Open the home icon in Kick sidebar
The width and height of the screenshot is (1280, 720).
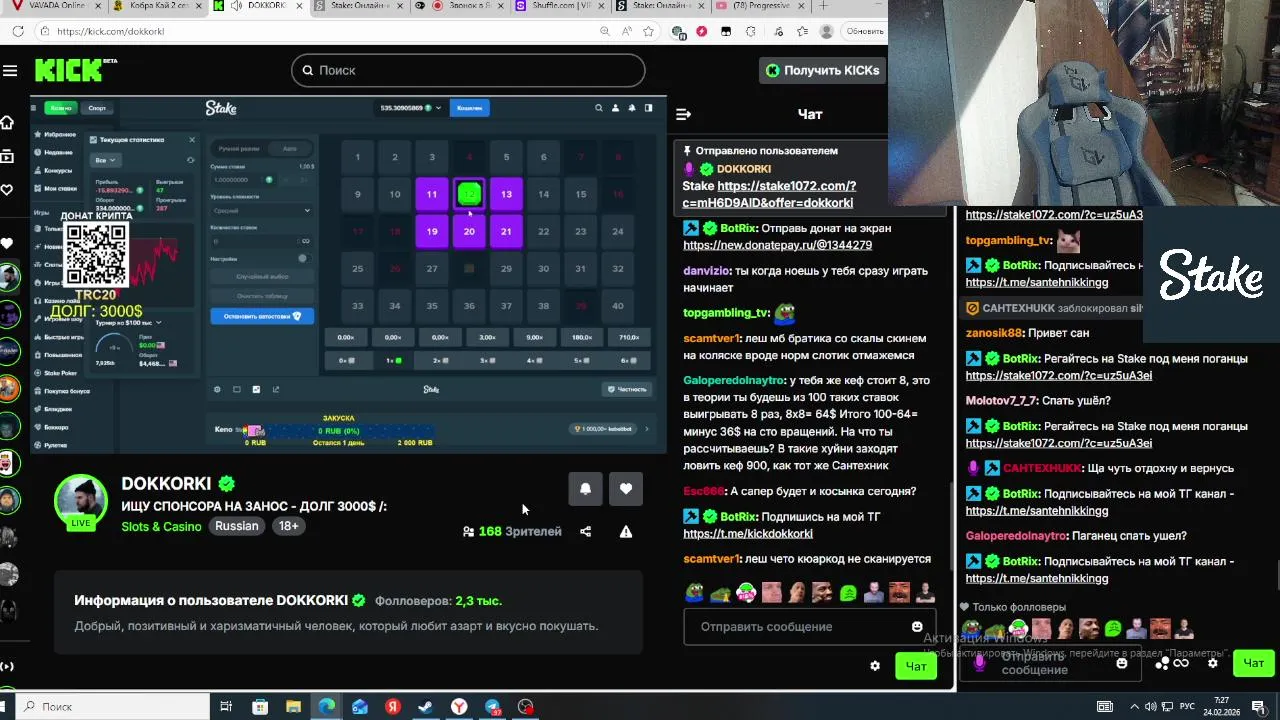[x=7, y=122]
